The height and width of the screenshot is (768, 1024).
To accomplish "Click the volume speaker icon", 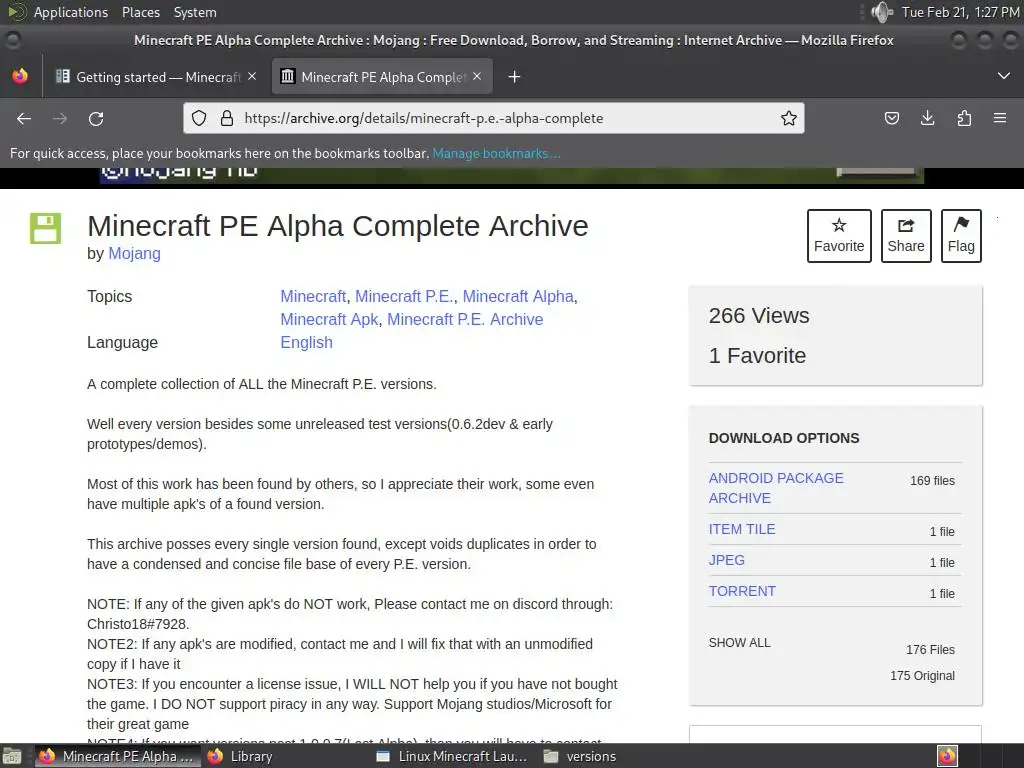I will [882, 12].
